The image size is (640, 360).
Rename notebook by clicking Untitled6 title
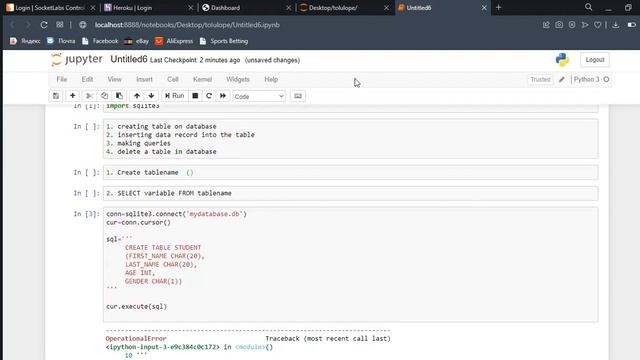point(129,59)
